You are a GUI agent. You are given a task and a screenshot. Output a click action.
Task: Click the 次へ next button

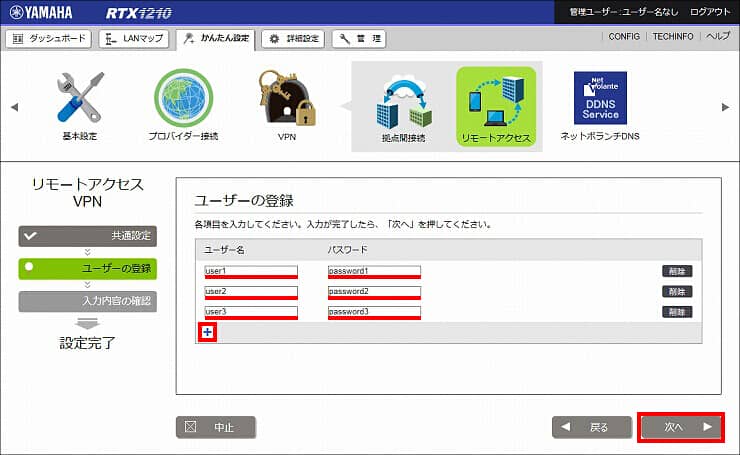681,427
